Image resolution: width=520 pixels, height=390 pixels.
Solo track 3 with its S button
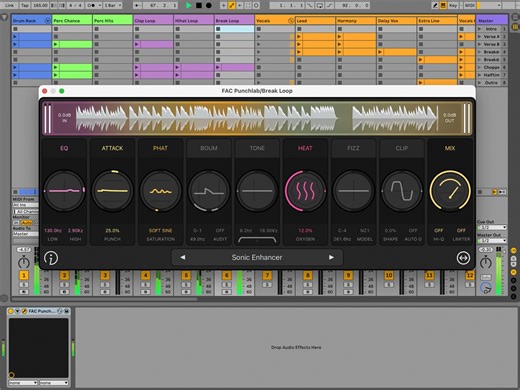pos(105,285)
